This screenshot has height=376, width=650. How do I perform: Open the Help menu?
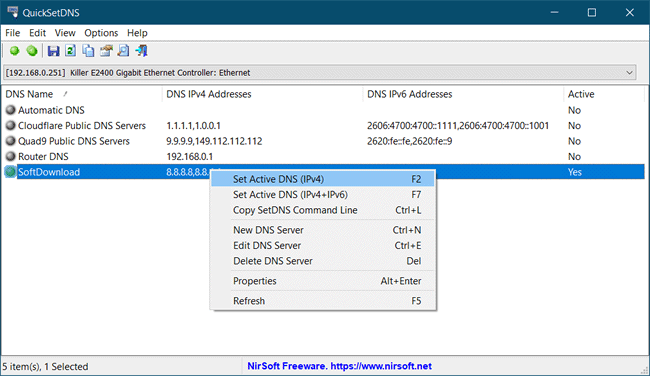point(137,33)
